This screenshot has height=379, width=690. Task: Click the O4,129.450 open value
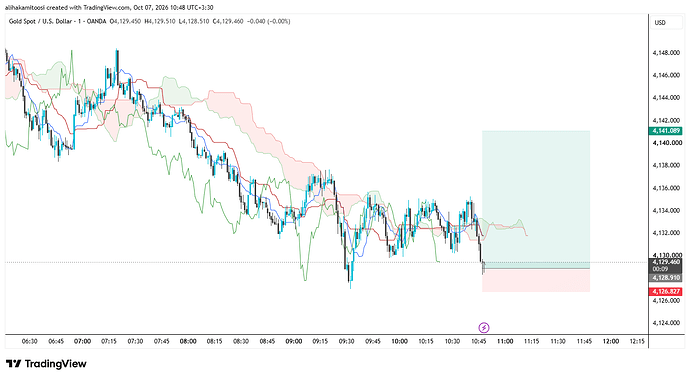(125, 21)
